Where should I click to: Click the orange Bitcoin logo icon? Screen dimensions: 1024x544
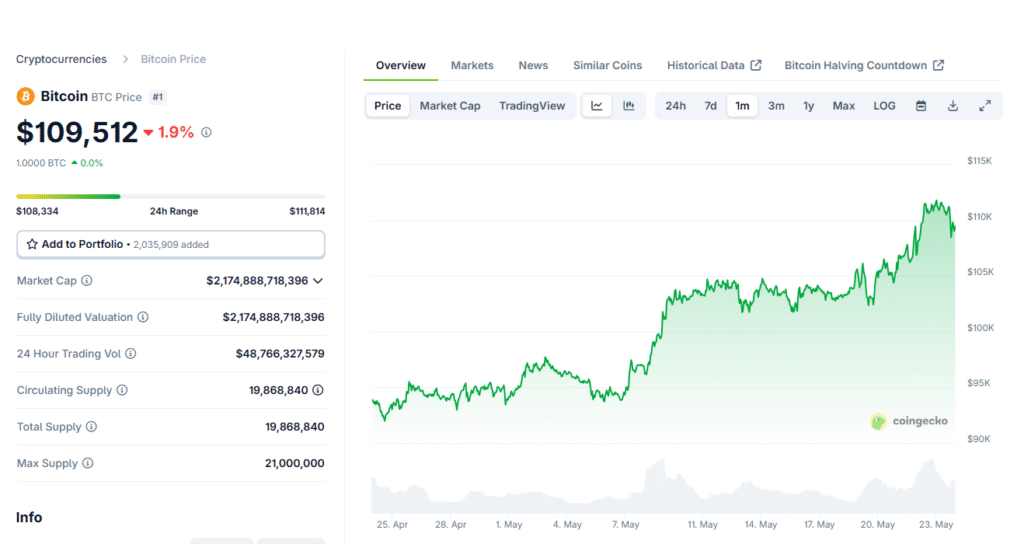point(25,97)
